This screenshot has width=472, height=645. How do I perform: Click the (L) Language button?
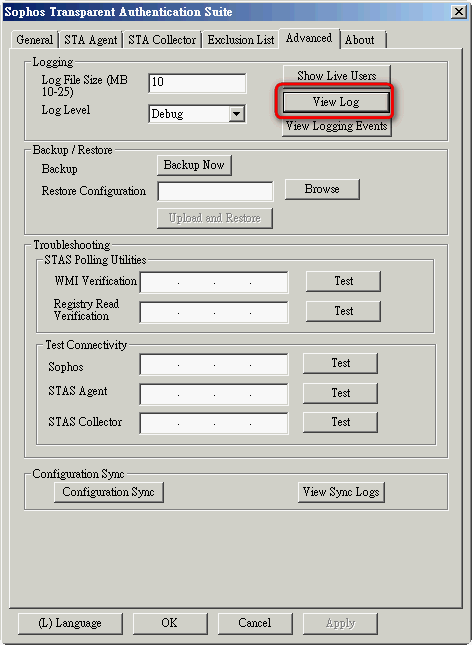tap(70, 624)
